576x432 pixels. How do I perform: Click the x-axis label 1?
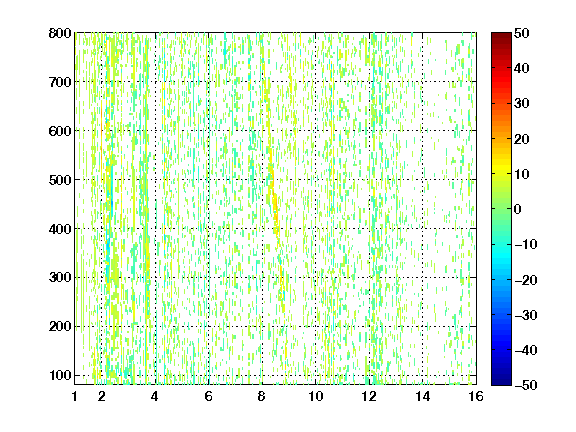pos(75,396)
